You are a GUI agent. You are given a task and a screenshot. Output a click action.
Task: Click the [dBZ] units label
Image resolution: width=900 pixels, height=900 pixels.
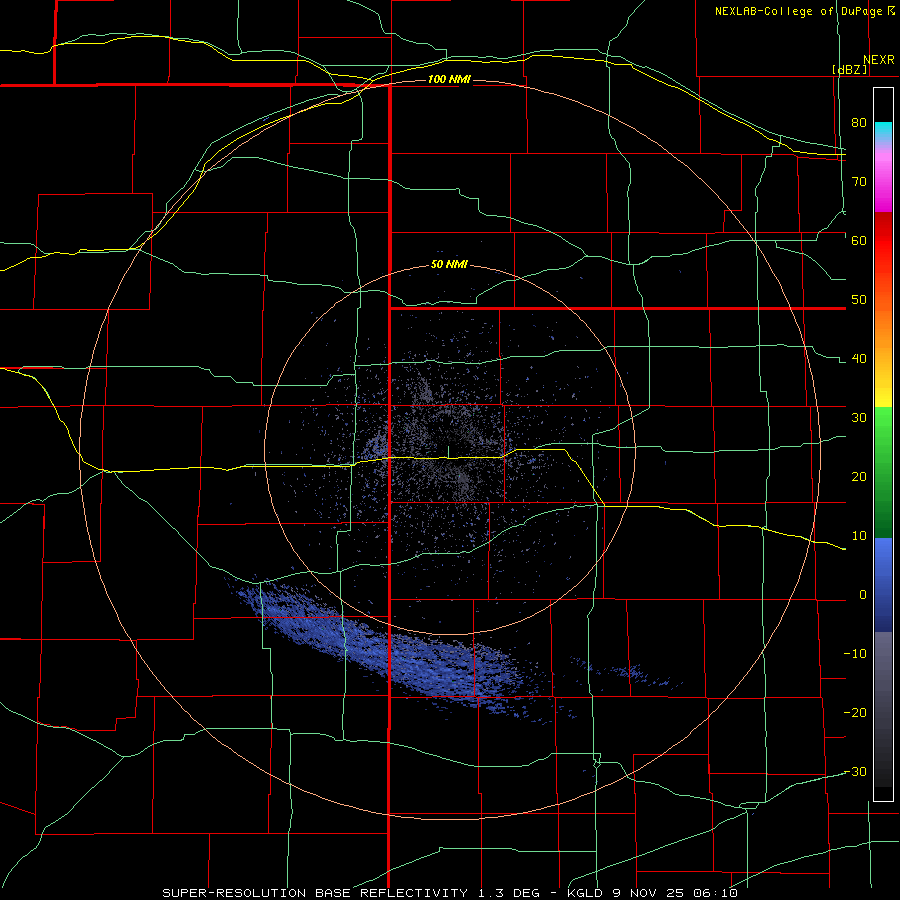849,69
